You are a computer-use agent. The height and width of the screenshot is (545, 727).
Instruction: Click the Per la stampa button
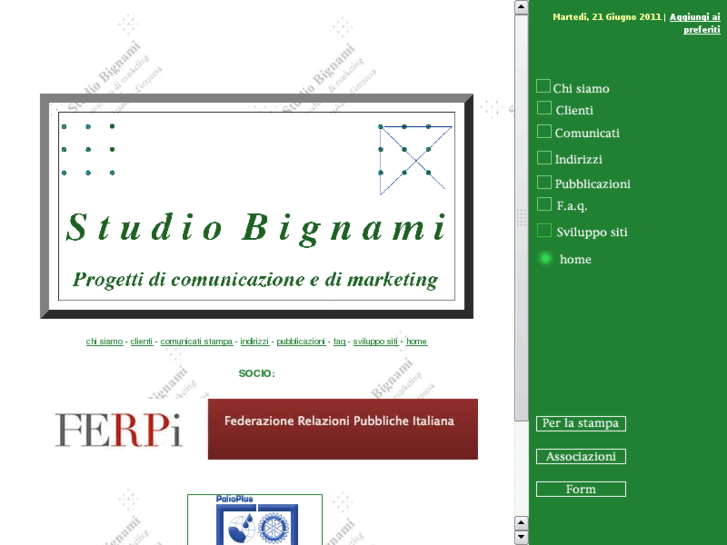[581, 423]
